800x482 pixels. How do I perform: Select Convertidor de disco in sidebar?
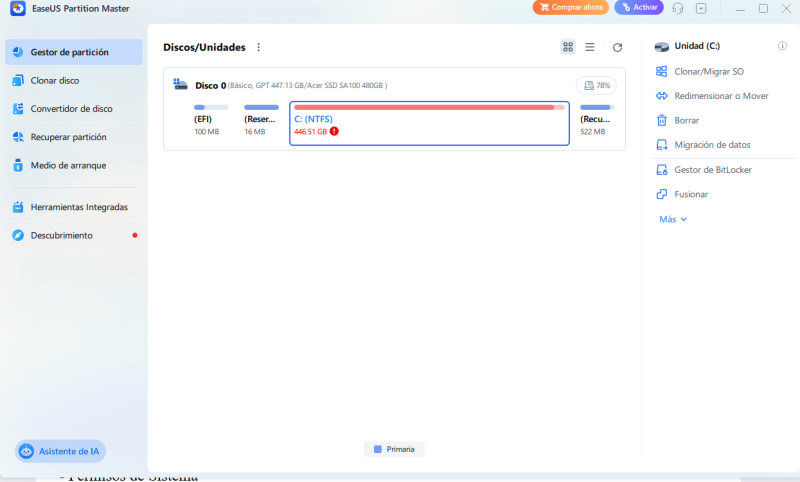pos(71,108)
